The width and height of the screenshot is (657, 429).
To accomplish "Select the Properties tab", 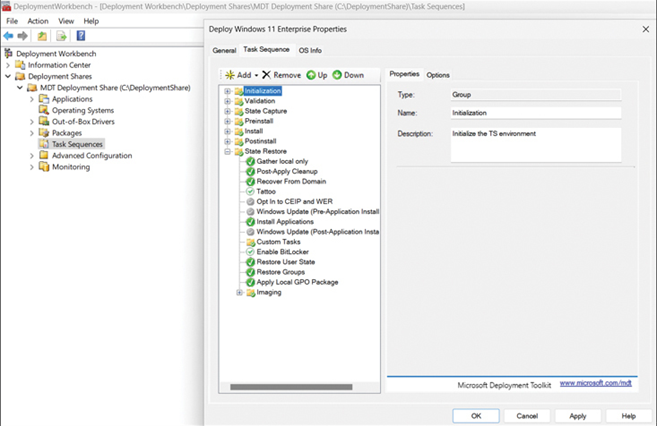I will coord(404,74).
